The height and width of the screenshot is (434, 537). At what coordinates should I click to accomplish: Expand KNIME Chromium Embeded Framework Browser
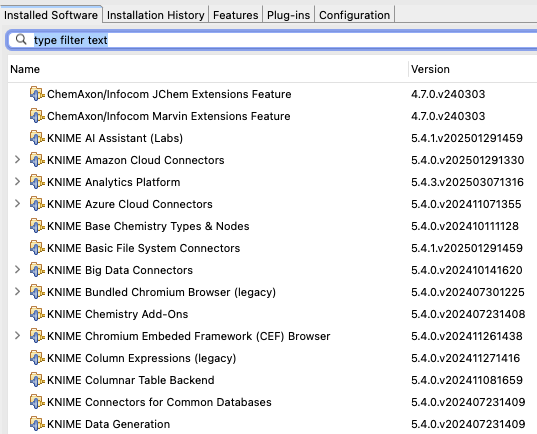pos(17,336)
